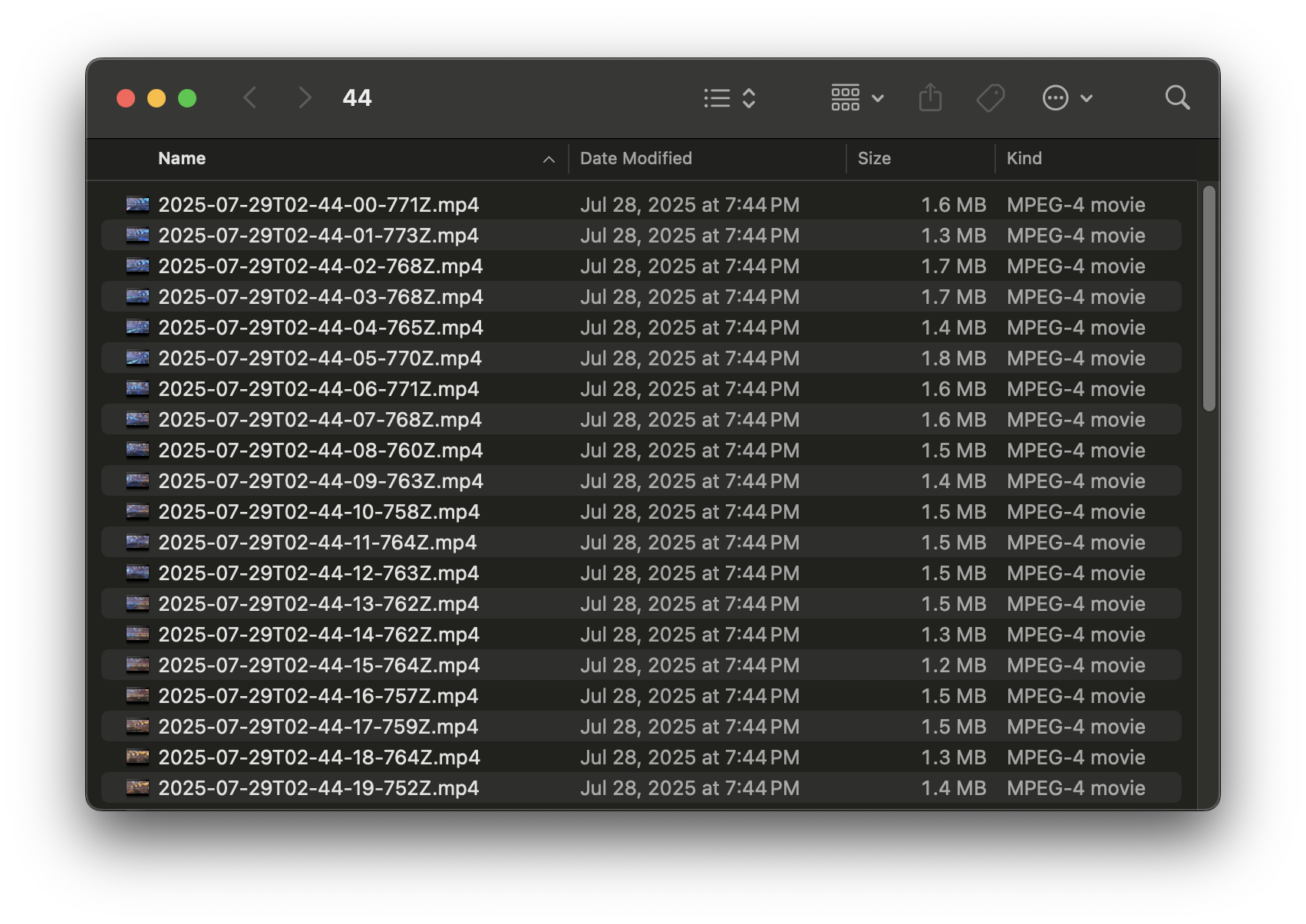The height and width of the screenshot is (924, 1306).
Task: Sort files by Size column
Action: 874,159
